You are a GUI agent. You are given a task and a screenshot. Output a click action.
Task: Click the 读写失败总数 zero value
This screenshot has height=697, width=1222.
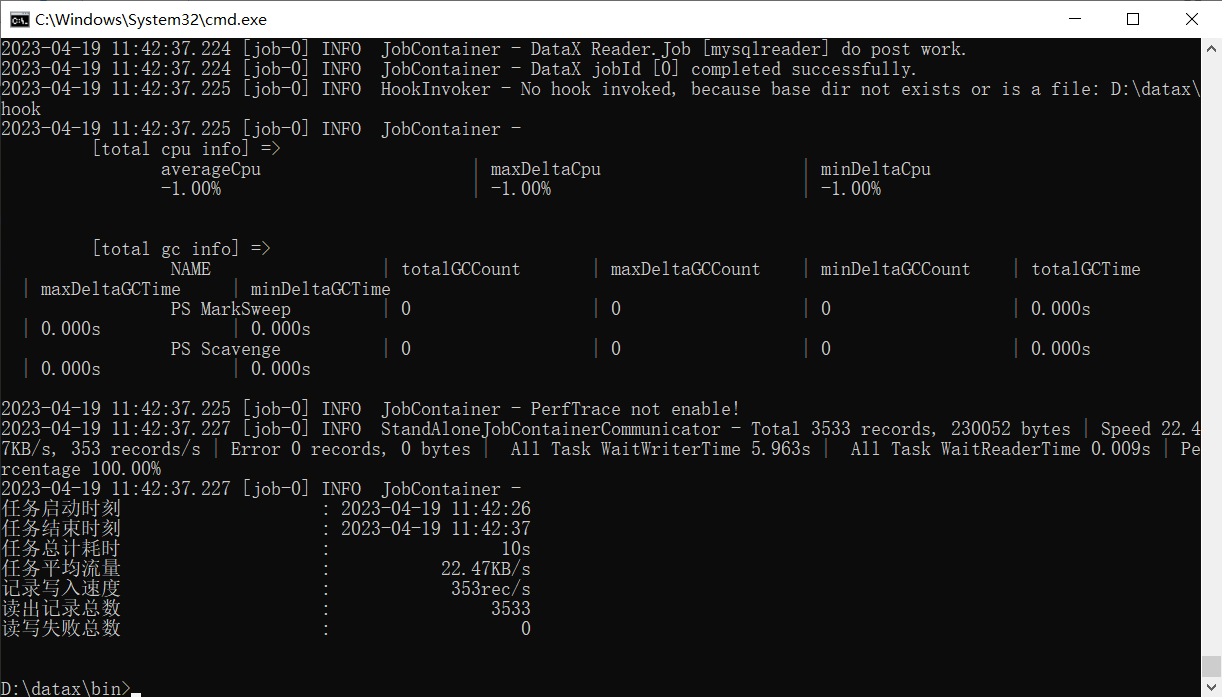[525, 628]
